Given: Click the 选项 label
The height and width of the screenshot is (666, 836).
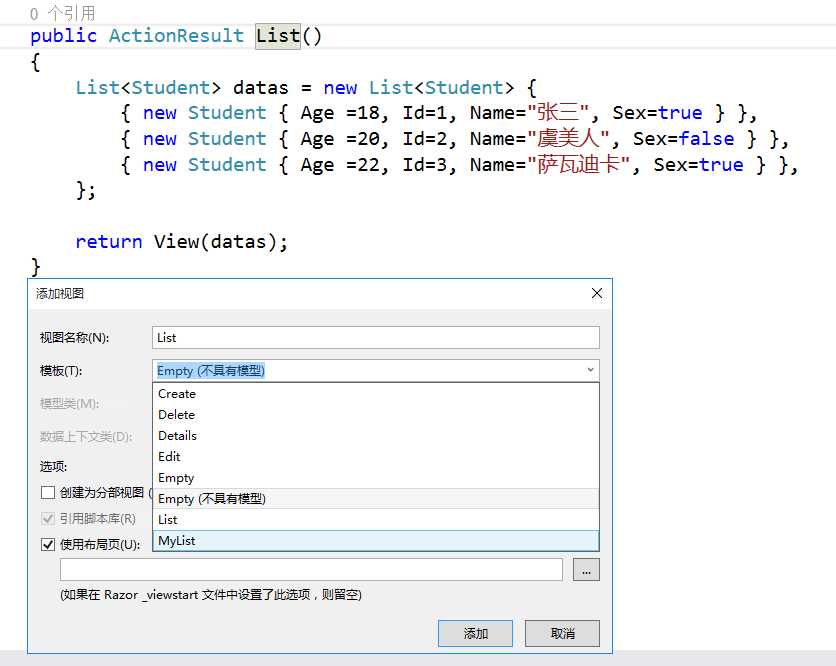Looking at the screenshot, I should pos(53,467).
